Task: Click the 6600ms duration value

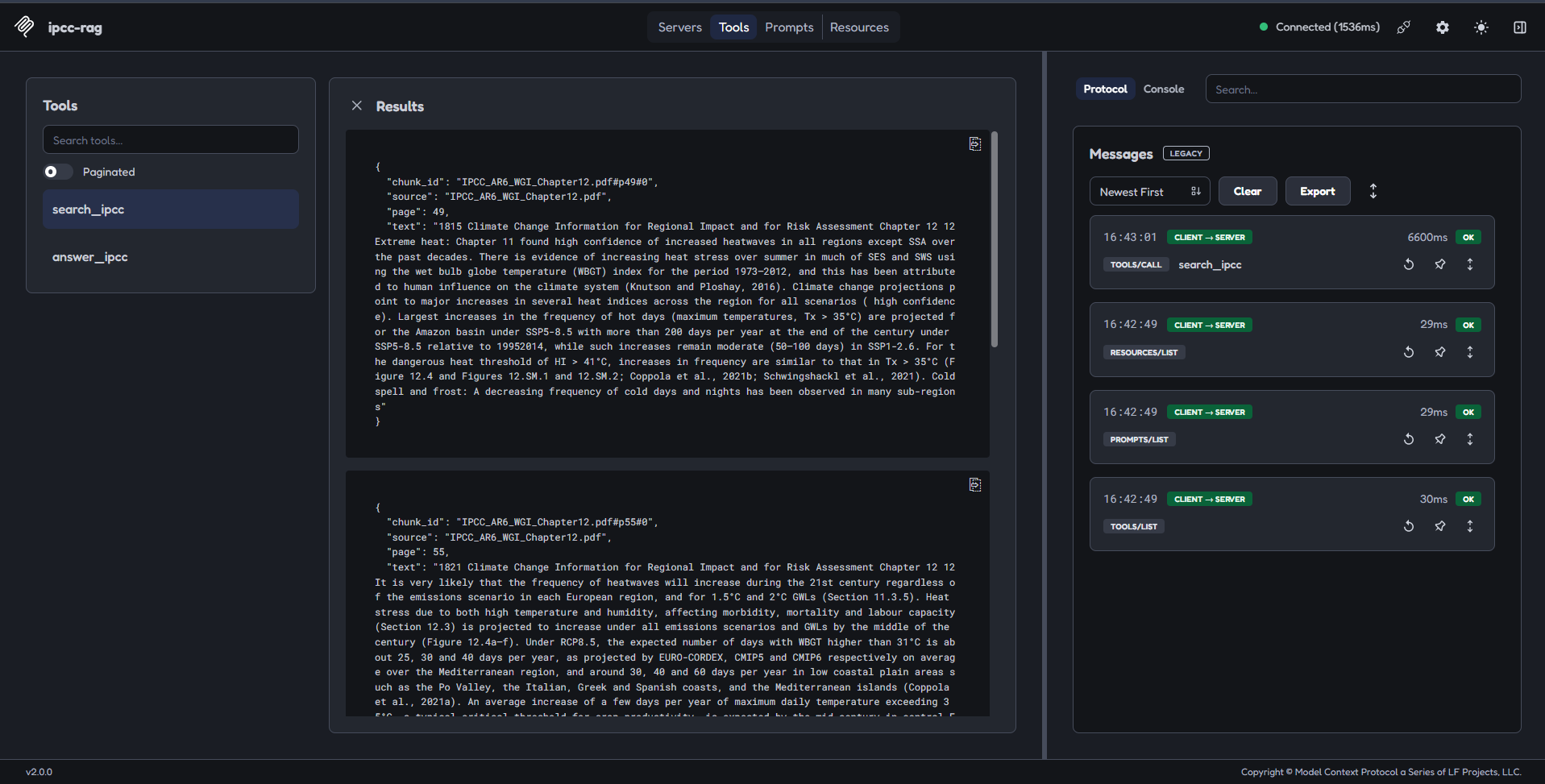Action: tap(1427, 237)
